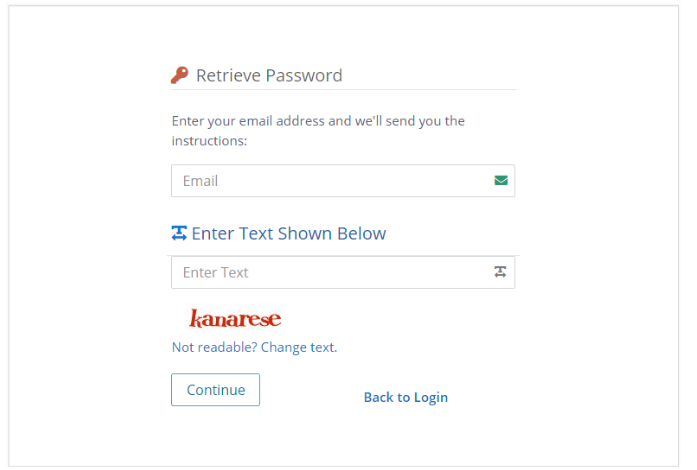This screenshot has height=470, width=697.
Task: Click the key icon beside Retrieve Password
Action: [180, 75]
